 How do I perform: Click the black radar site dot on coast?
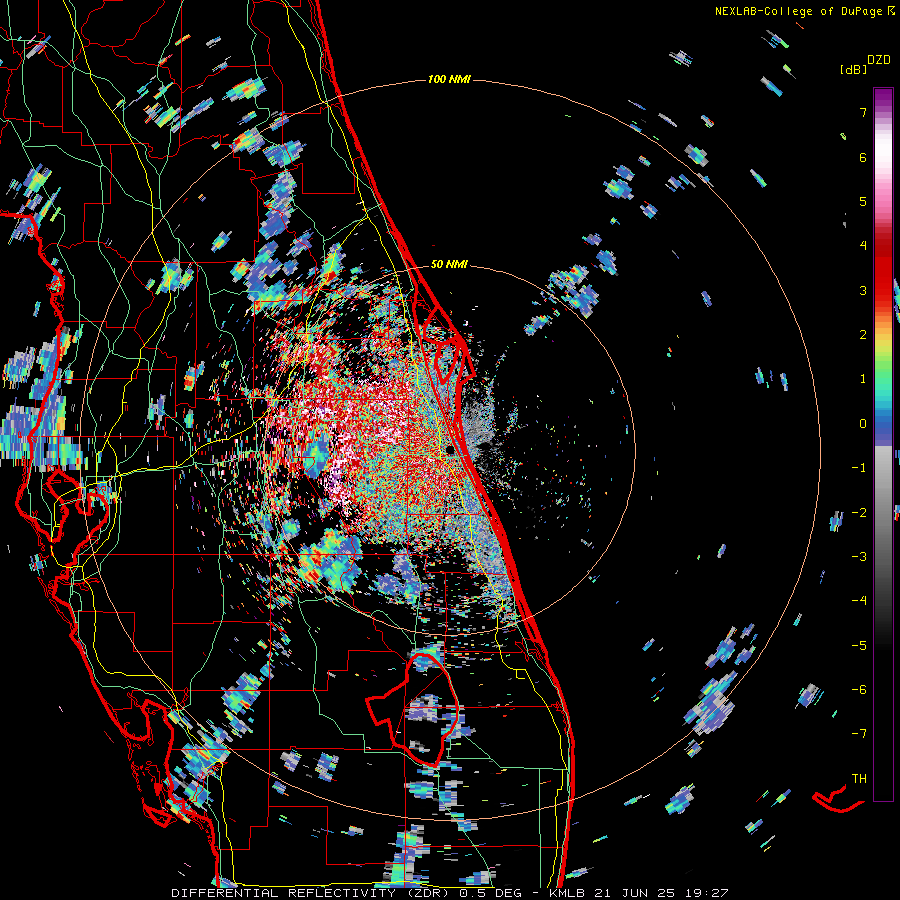[452, 449]
